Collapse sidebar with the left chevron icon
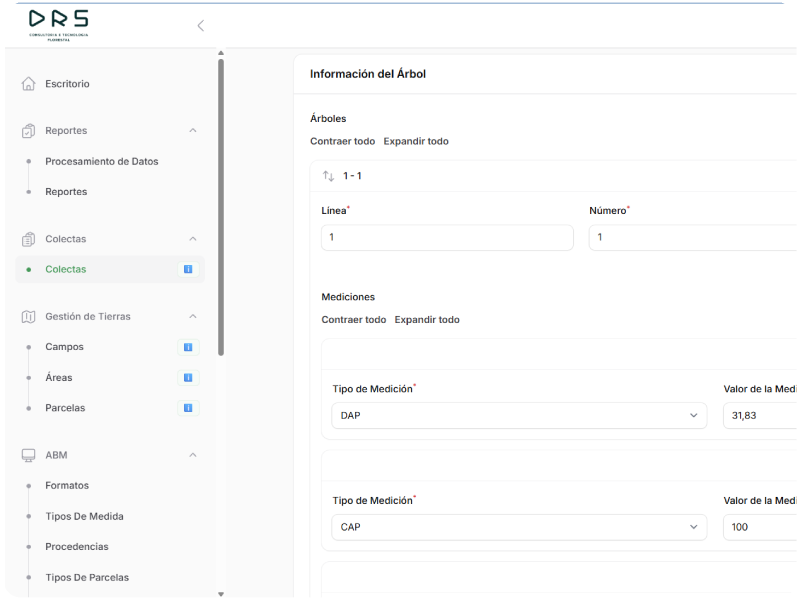The width and height of the screenshot is (800, 600). (x=200, y=26)
